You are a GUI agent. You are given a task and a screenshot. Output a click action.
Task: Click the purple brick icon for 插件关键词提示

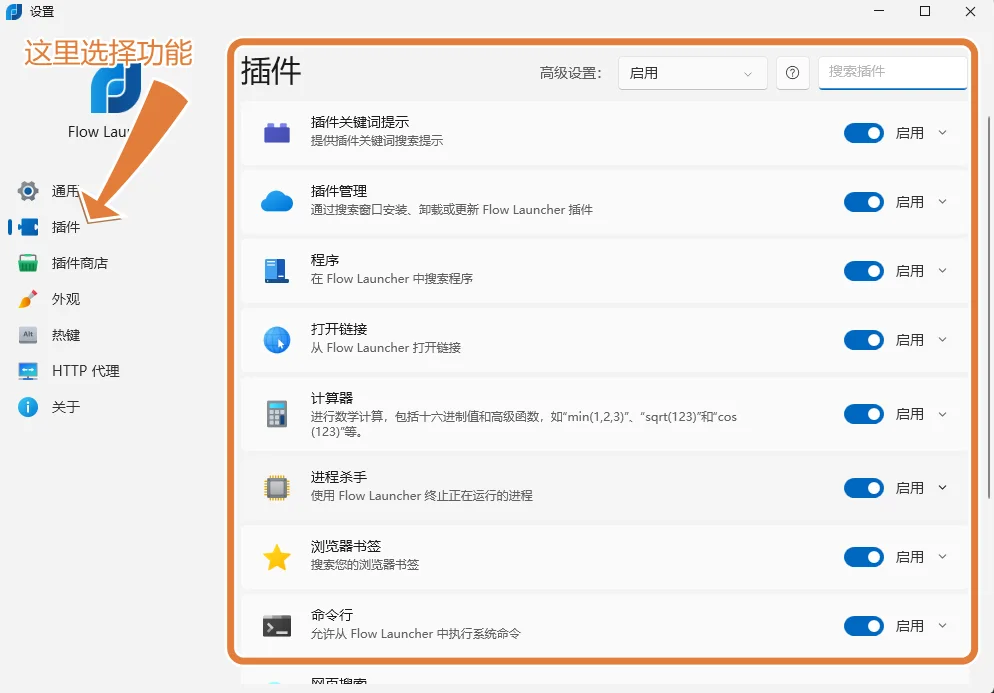[x=277, y=133]
